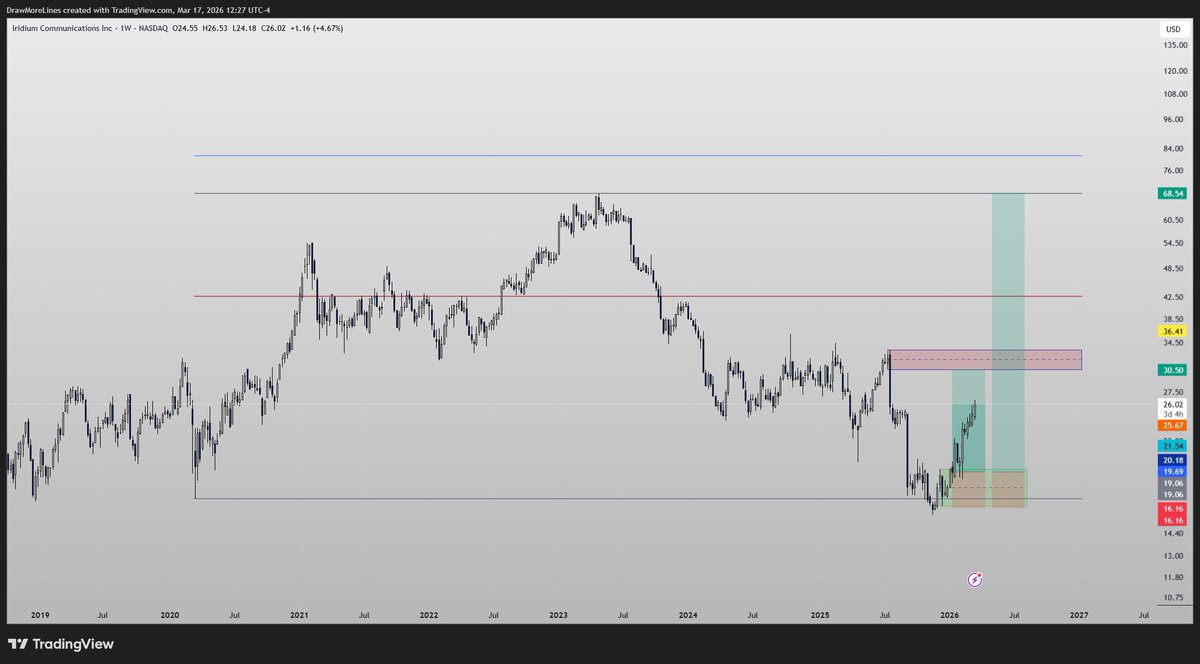Click the 10.75 price scale tick

click(x=1173, y=598)
